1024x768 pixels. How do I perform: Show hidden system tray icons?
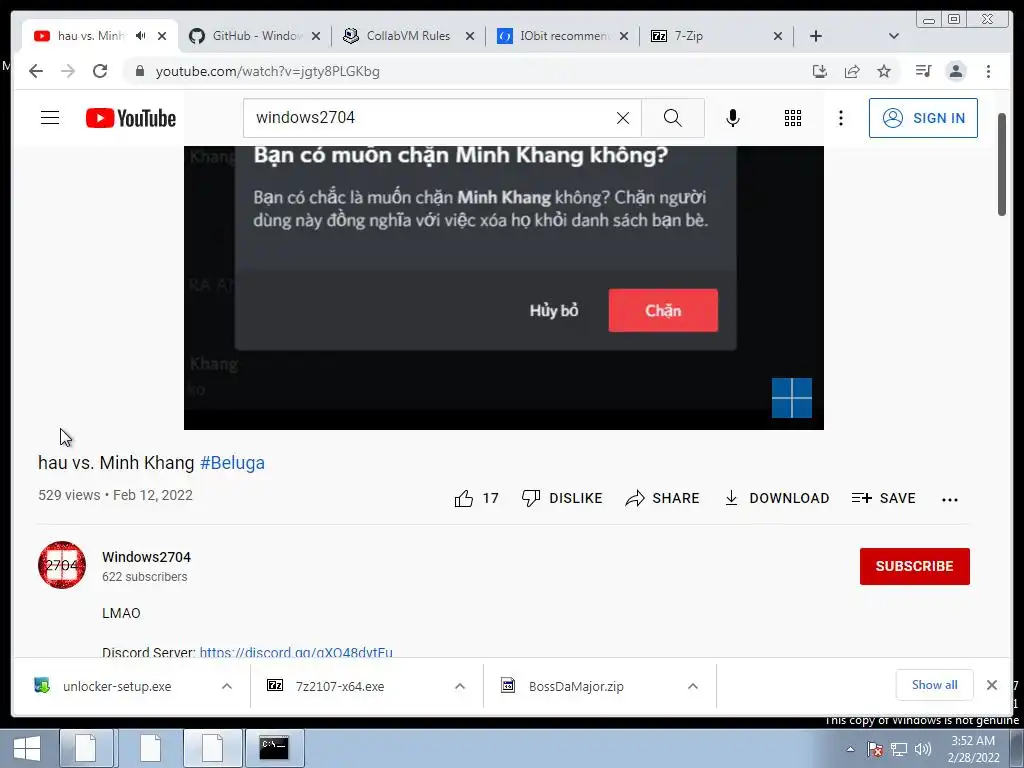[850, 750]
